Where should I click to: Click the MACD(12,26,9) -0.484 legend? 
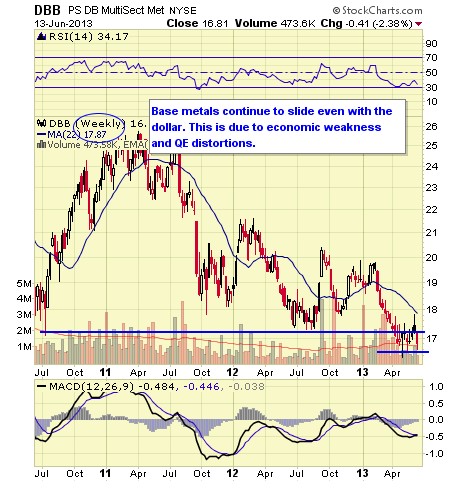(112, 387)
